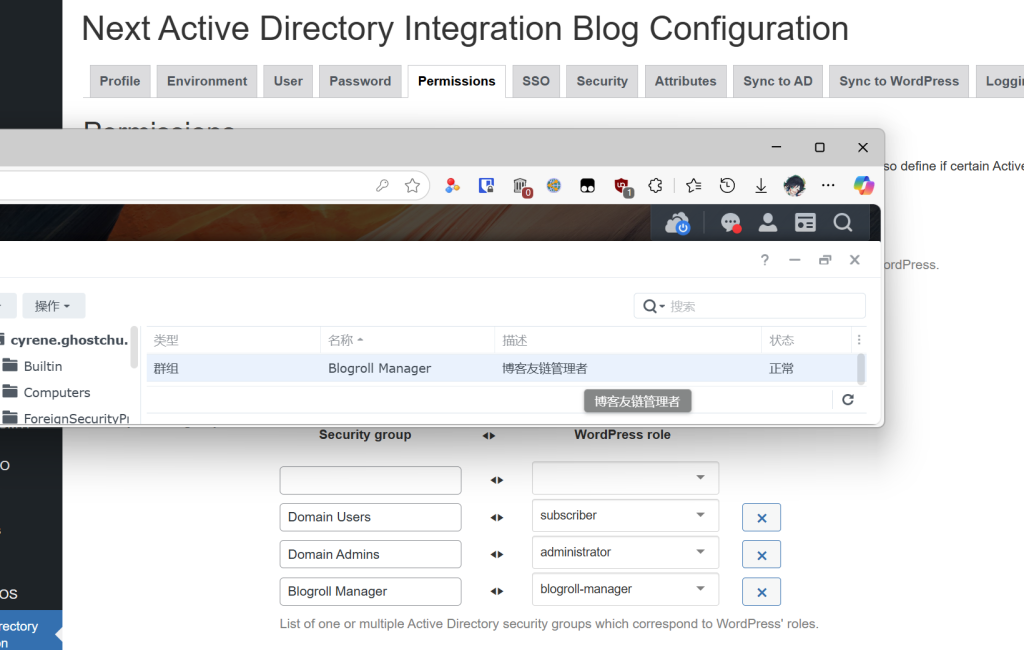The image size is (1024, 650).
Task: Click the Domain Users security group field
Action: coord(370,517)
